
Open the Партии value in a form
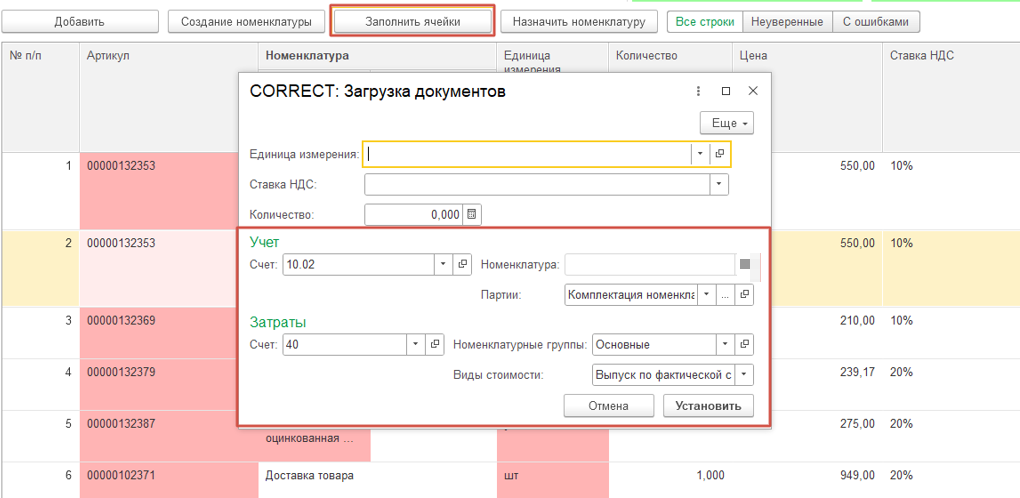point(745,295)
